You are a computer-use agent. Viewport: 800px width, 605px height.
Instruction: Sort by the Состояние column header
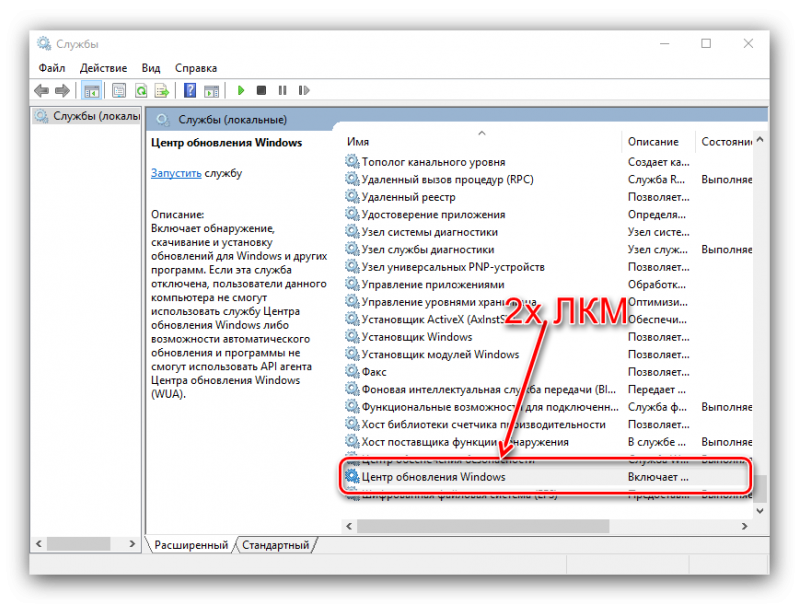pyautogui.click(x=727, y=142)
